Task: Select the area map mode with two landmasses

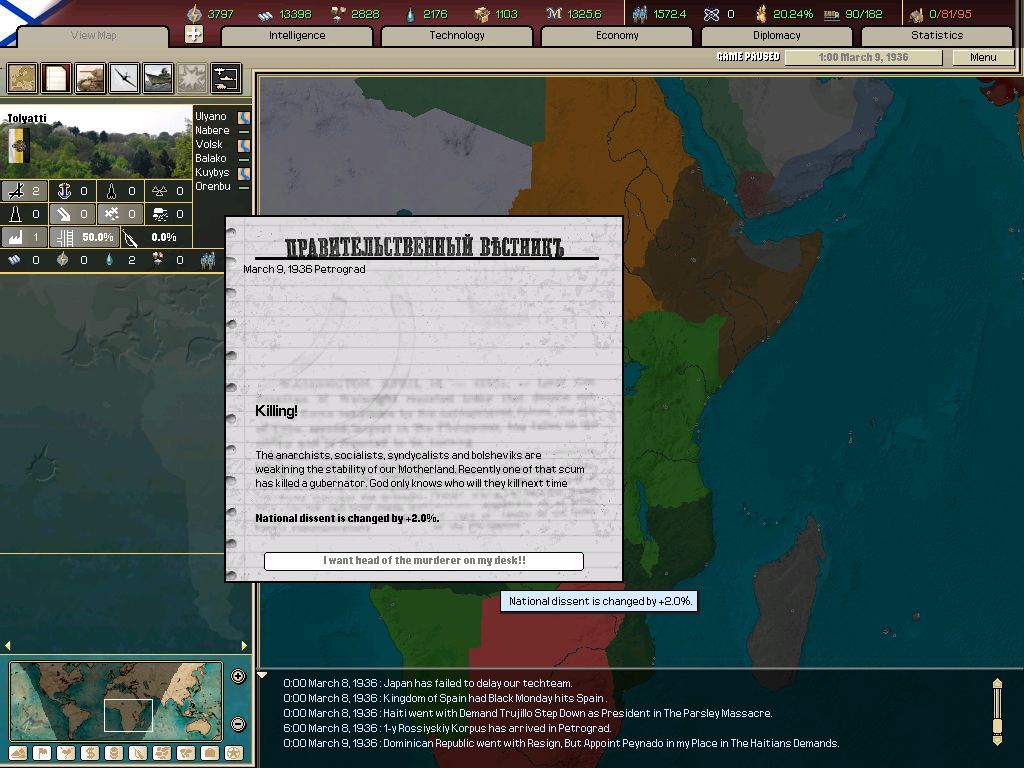Action: (185, 753)
